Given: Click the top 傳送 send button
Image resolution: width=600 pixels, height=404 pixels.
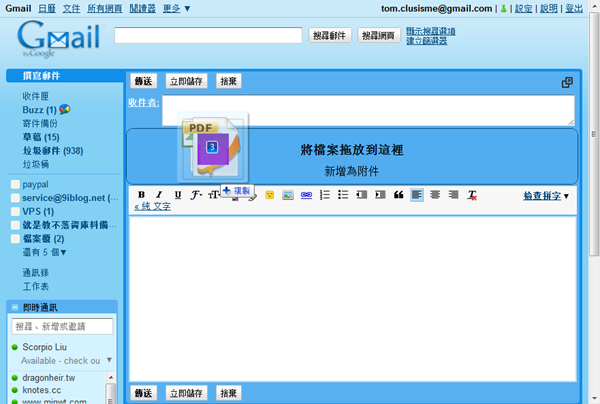Looking at the screenshot, I should coord(143,81).
